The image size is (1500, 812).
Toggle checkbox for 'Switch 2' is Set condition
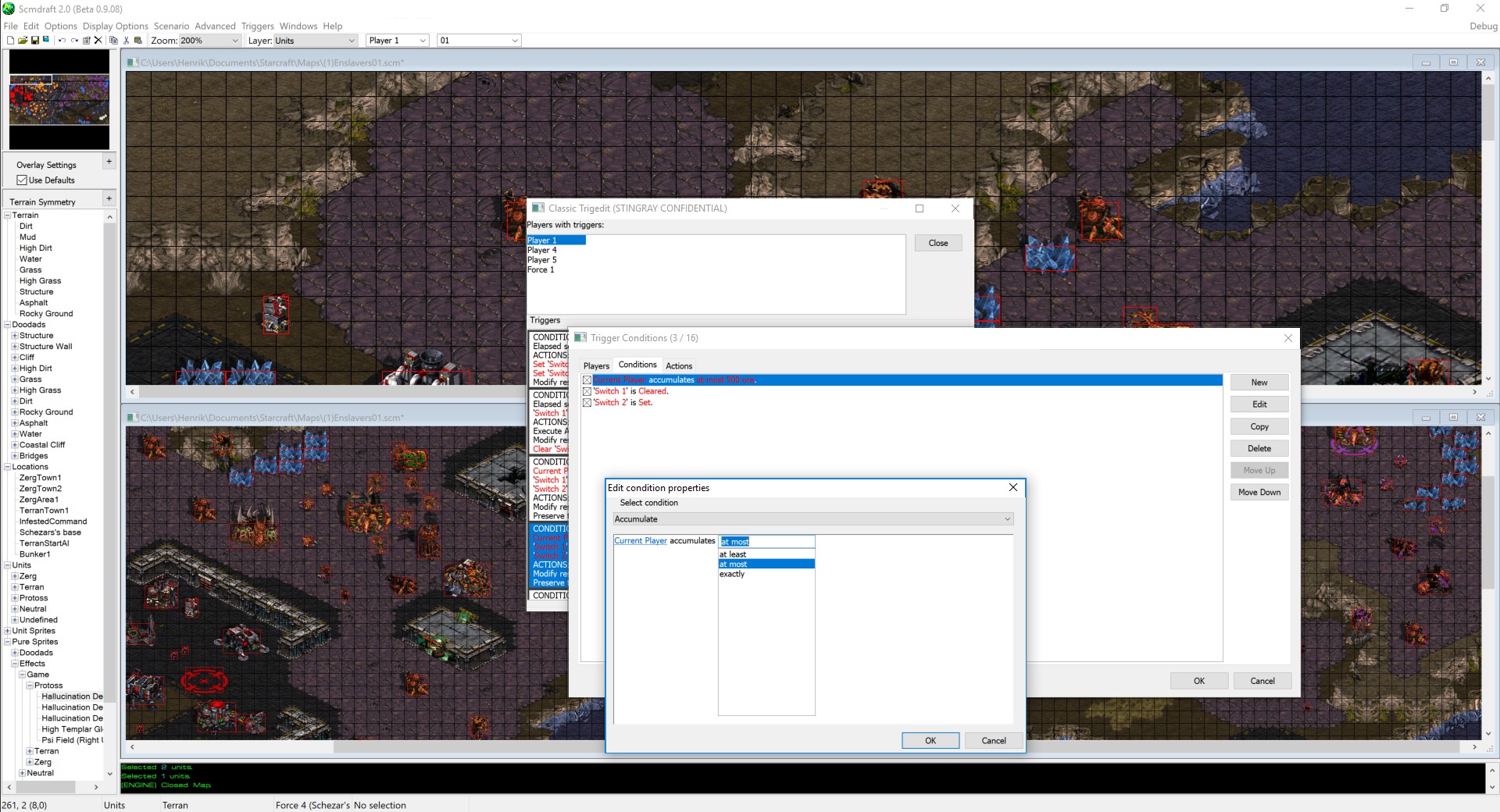point(587,403)
